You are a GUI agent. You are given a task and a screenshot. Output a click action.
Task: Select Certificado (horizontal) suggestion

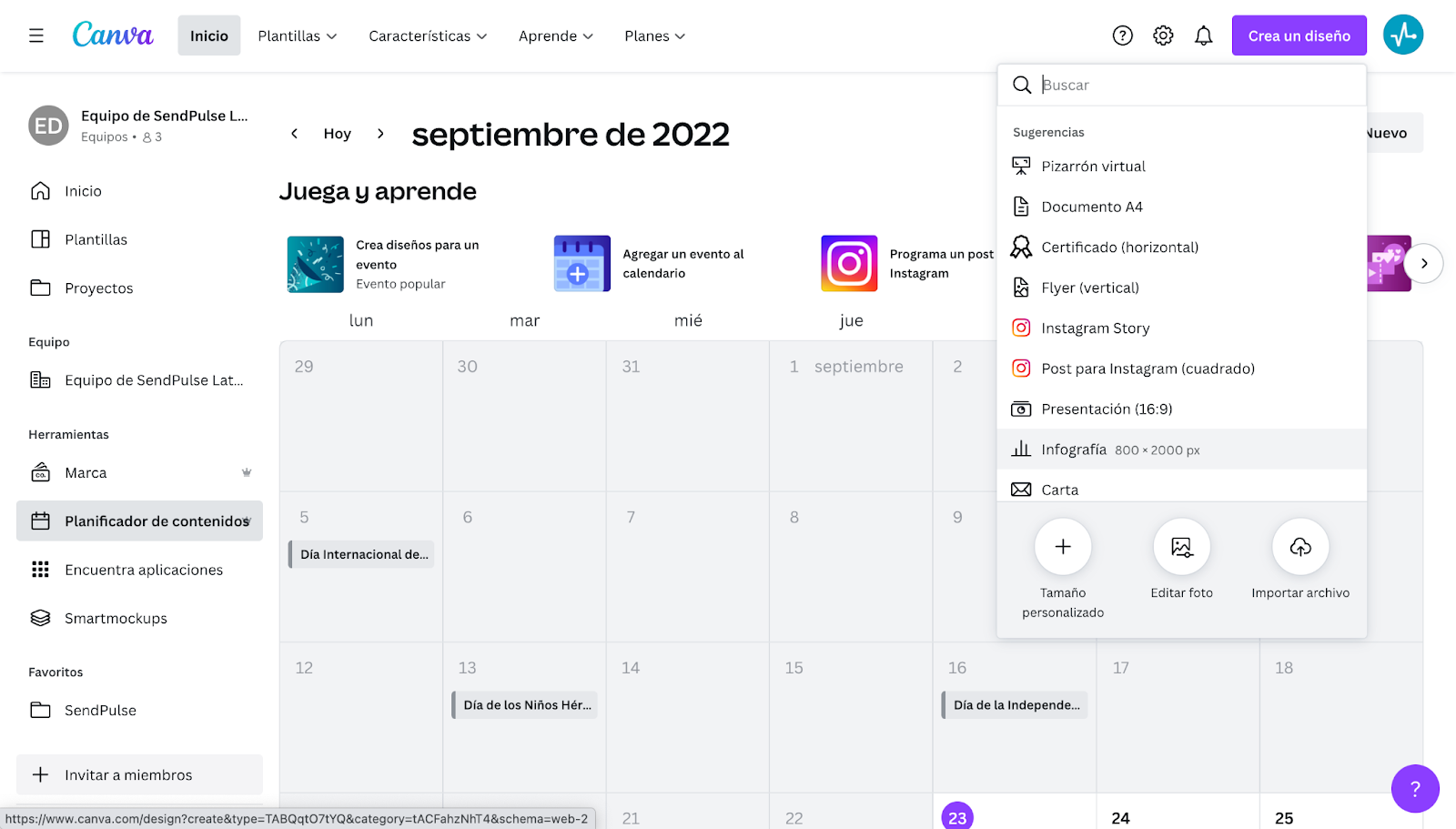tap(1182, 248)
